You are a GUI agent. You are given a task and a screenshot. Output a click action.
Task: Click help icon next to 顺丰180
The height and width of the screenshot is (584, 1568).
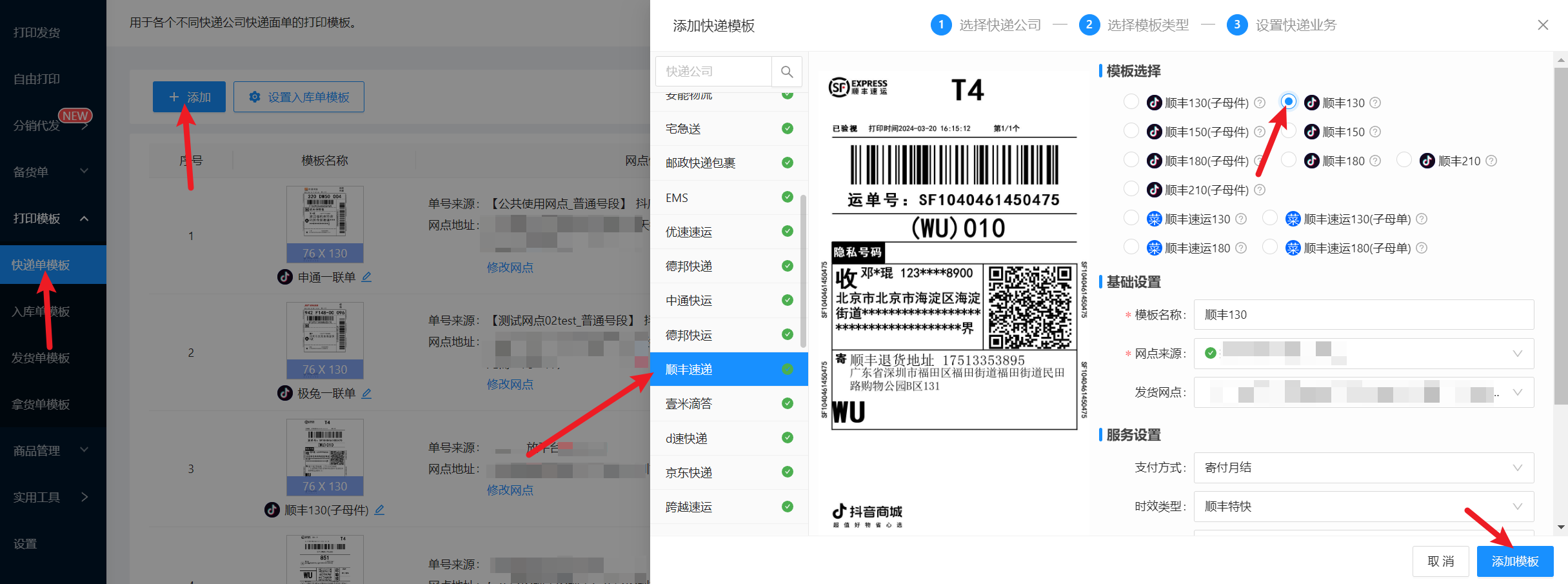tap(1375, 161)
